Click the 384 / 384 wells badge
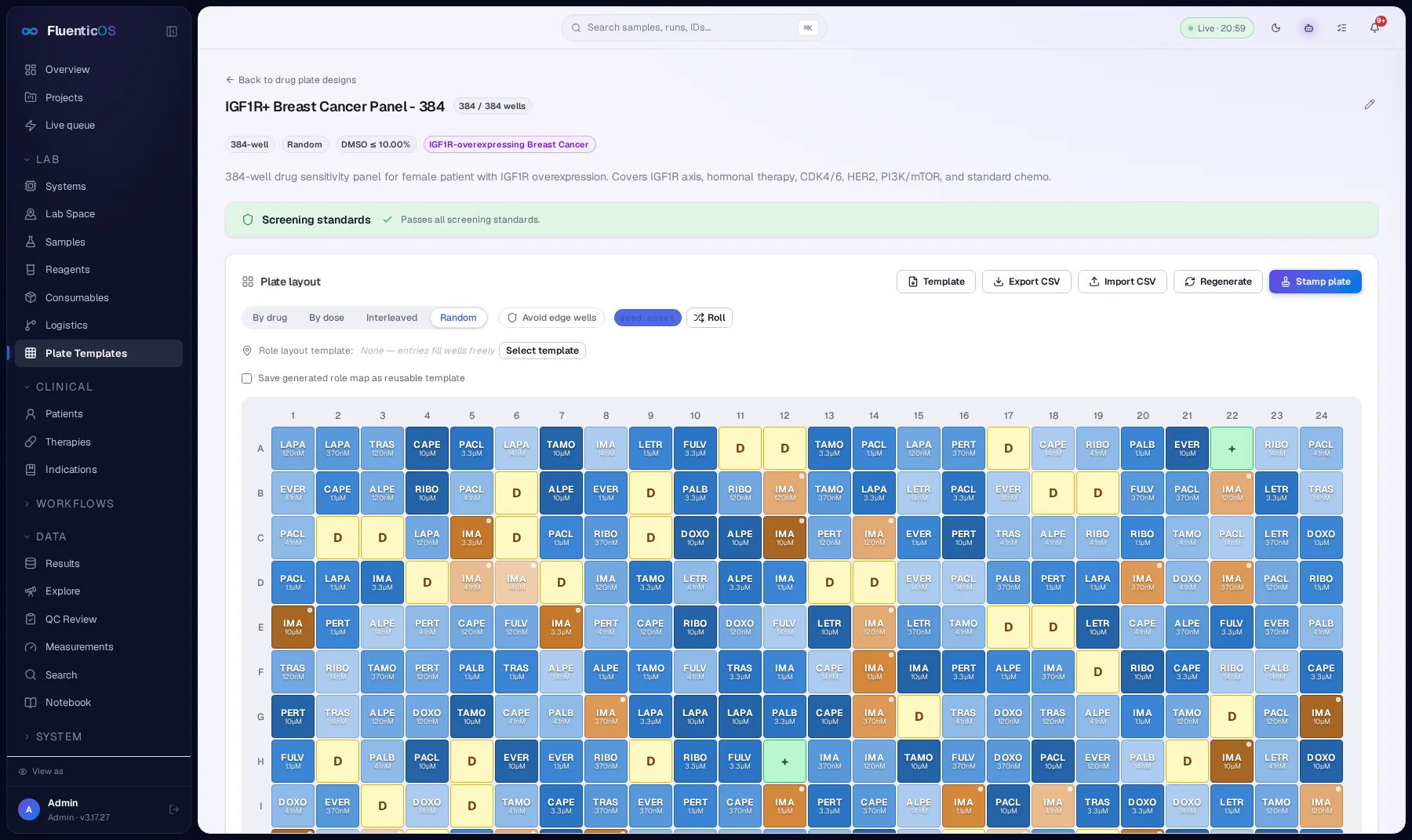The image size is (1412, 840). 493,106
